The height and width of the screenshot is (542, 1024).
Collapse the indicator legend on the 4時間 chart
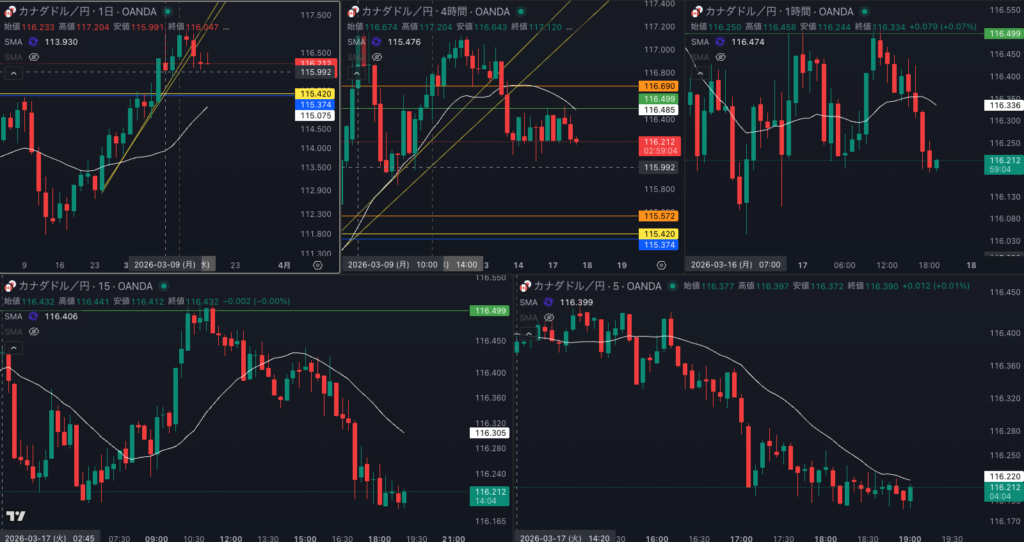tap(356, 74)
